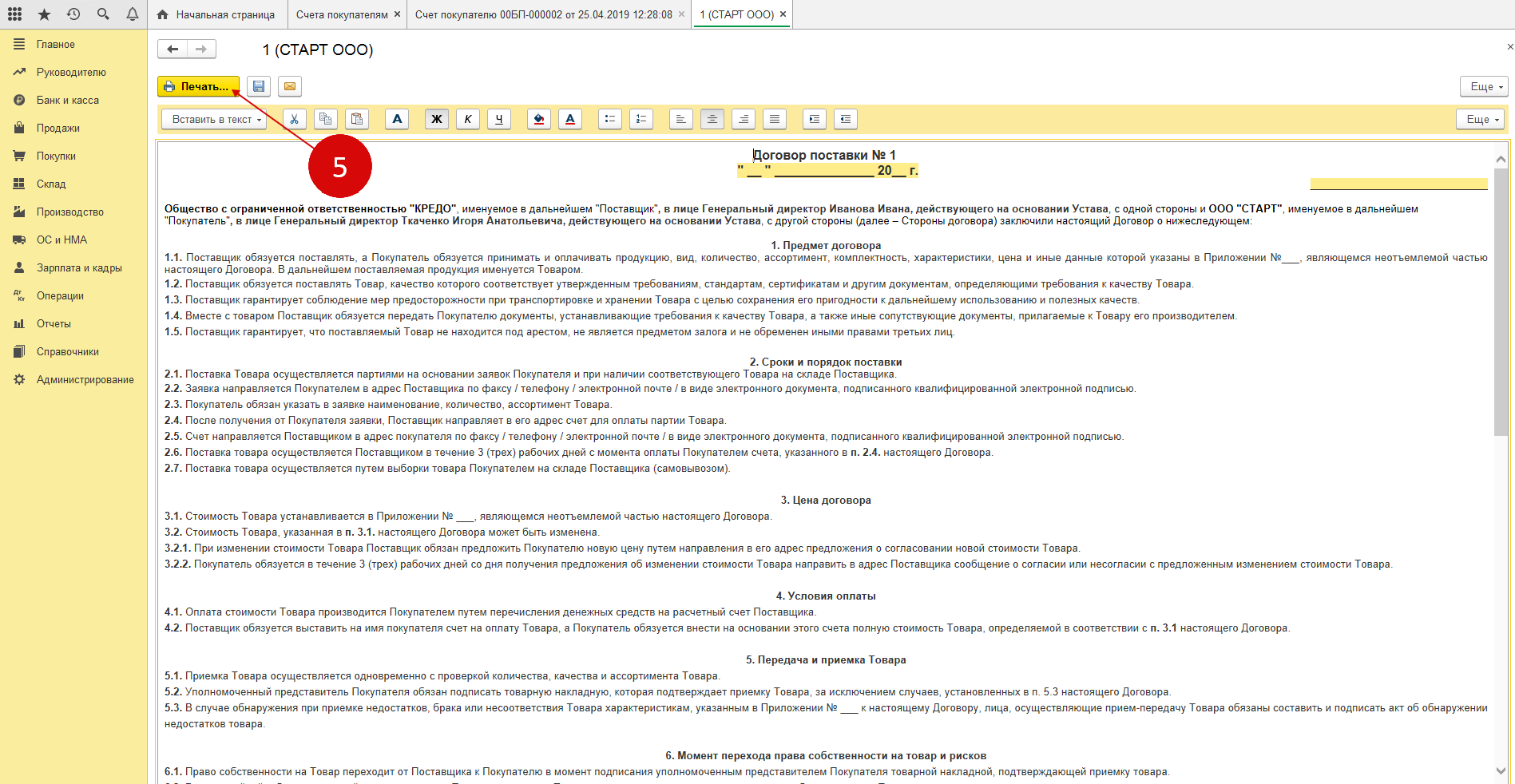
Task: Close Счета покупателям tab
Action: (397, 14)
